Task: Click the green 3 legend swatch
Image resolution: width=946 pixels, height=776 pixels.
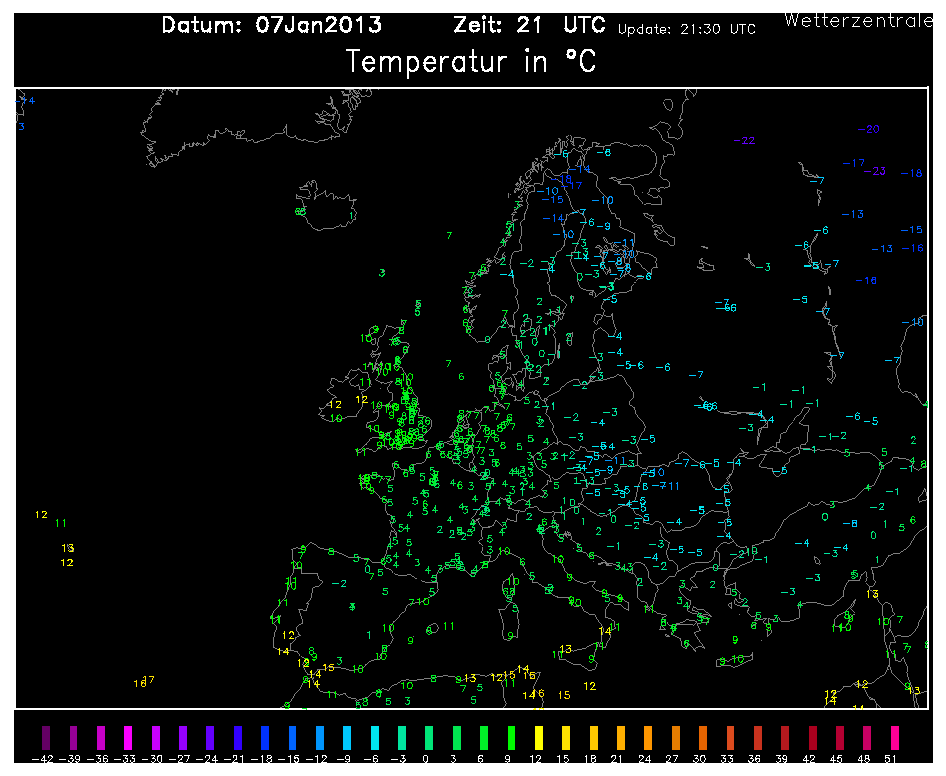Action: point(457,737)
